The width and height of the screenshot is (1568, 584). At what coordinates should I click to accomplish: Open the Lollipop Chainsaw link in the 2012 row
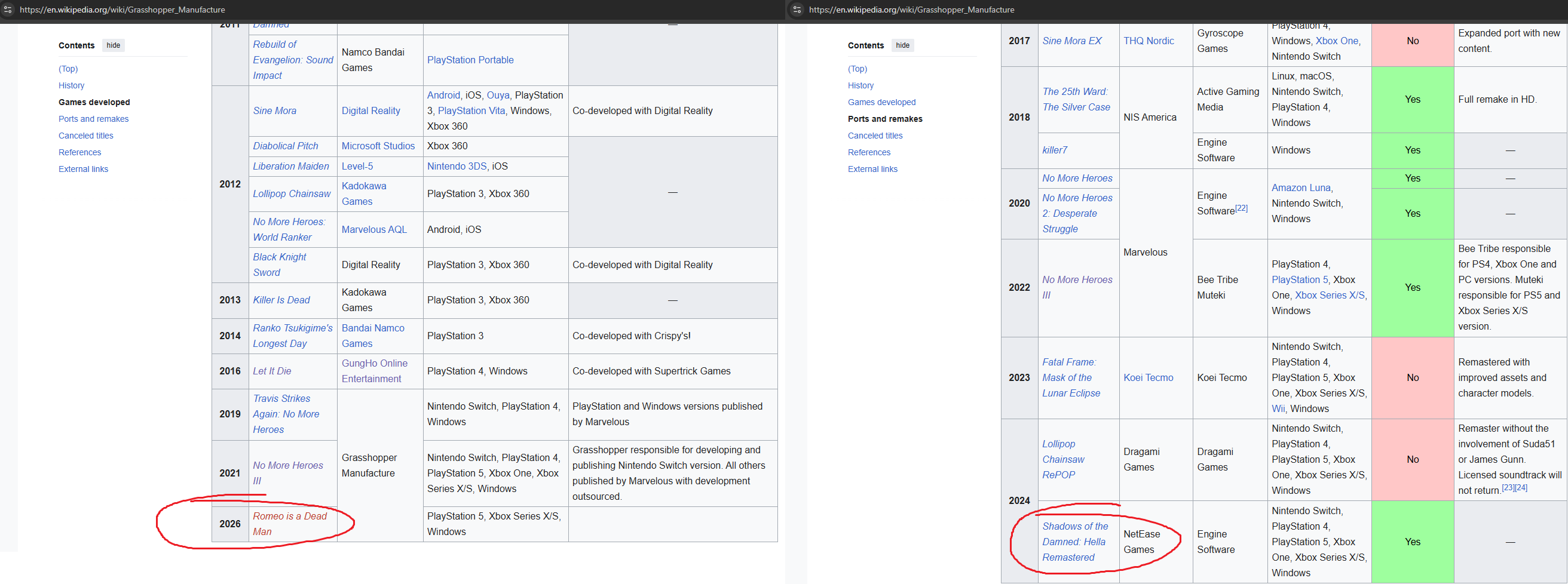[292, 194]
